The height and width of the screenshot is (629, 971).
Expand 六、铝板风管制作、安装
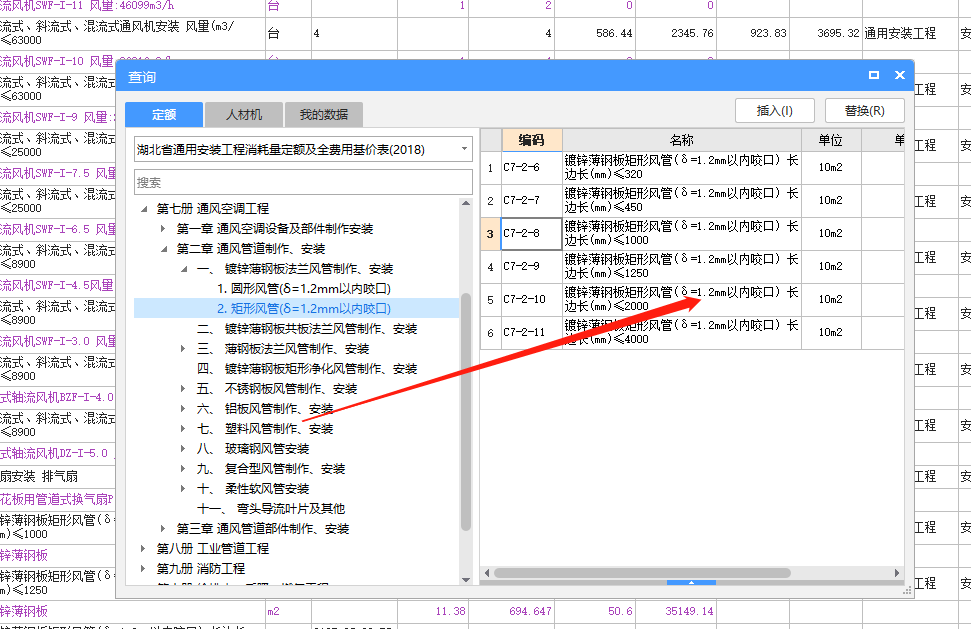click(183, 409)
